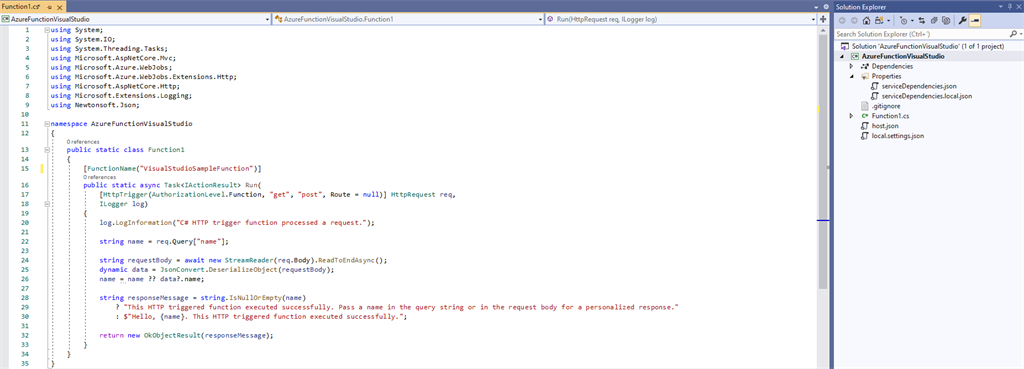Click the Back arrow in Solution Explorer toolbar

tap(842, 21)
